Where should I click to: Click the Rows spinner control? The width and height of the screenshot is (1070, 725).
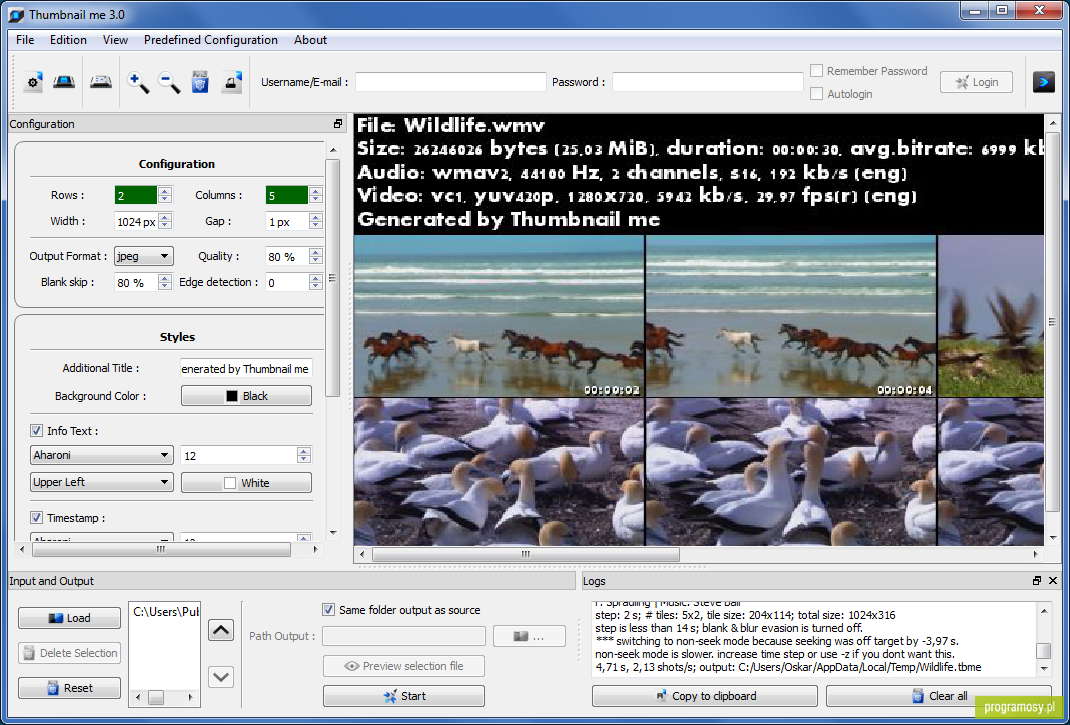pos(164,195)
